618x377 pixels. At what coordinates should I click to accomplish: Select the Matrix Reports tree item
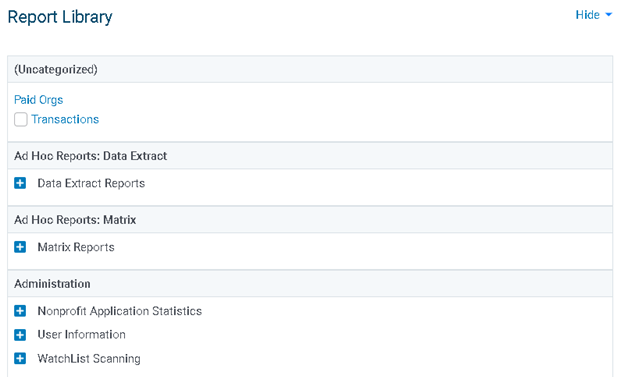point(76,247)
